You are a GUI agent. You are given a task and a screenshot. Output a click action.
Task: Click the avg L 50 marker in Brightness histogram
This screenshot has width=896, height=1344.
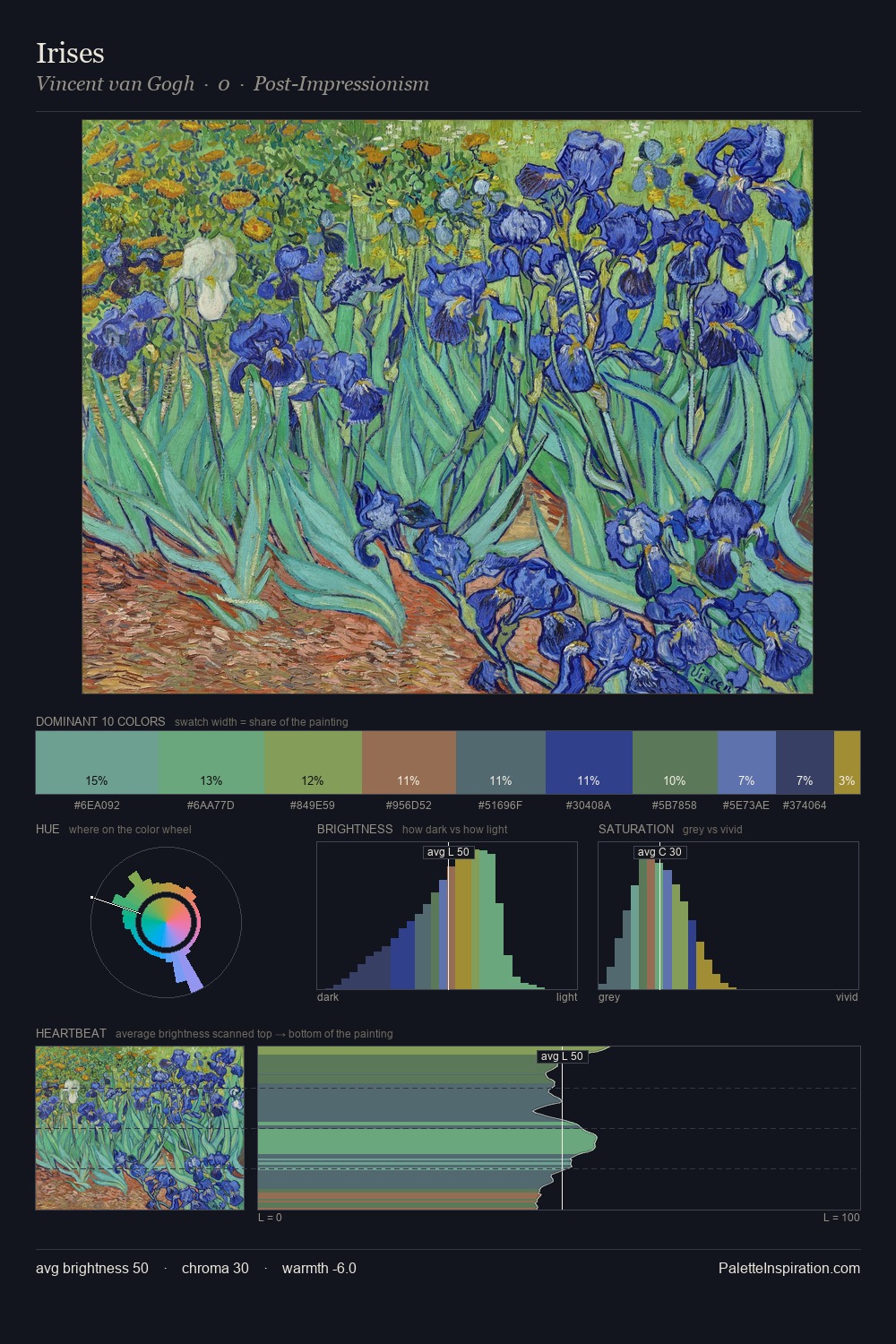coord(448,852)
